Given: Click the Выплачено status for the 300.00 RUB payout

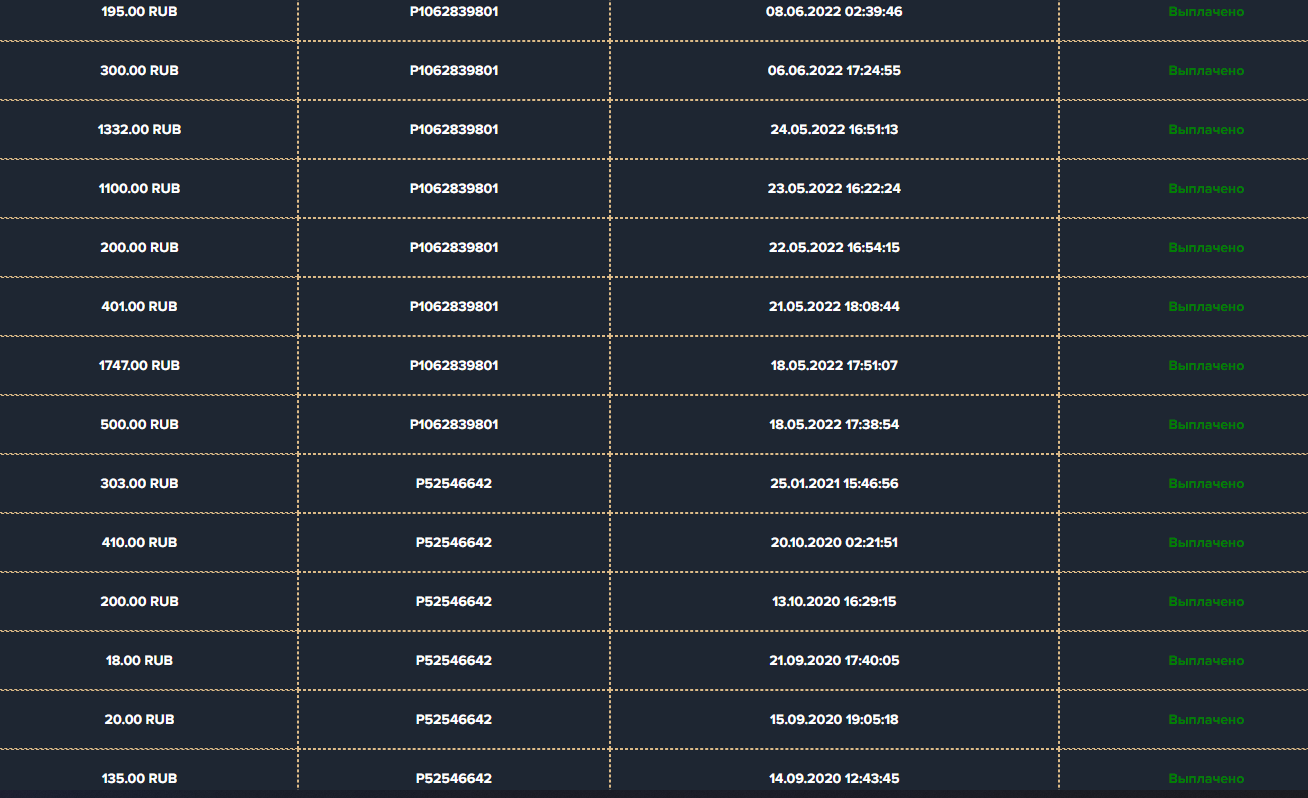Looking at the screenshot, I should 1206,71.
